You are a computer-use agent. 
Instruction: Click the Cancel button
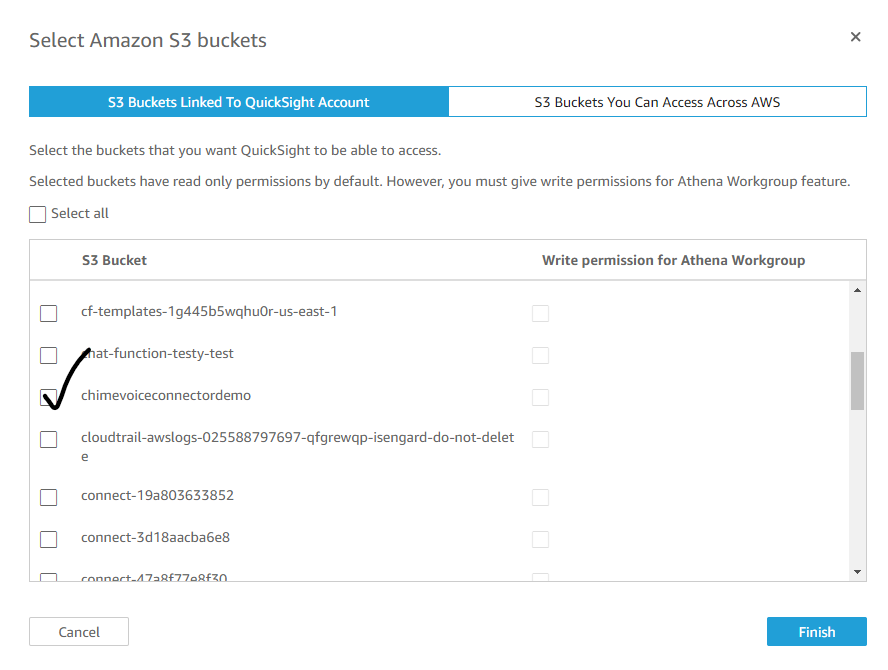point(79,631)
